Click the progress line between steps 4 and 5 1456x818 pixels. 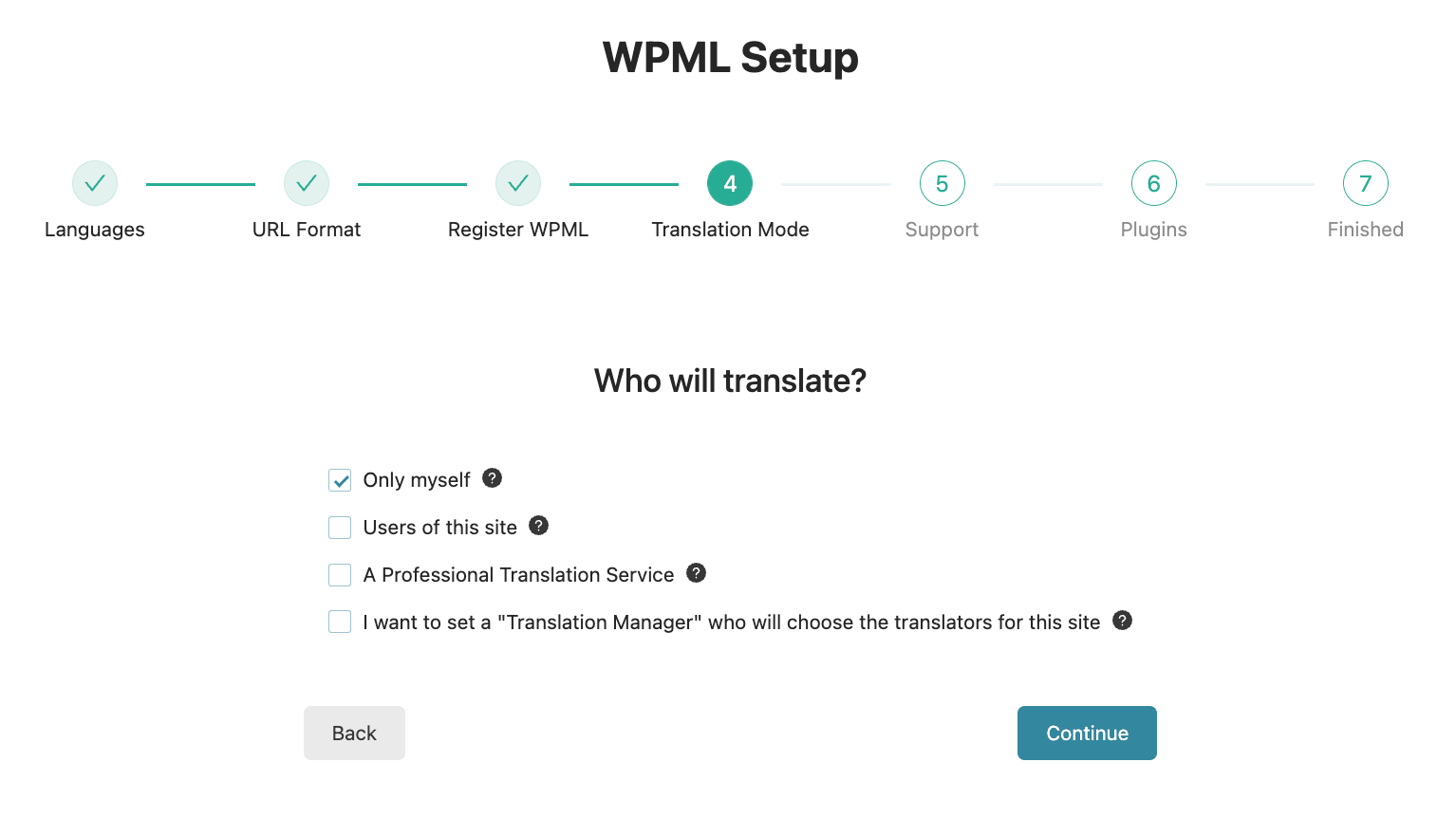835,182
